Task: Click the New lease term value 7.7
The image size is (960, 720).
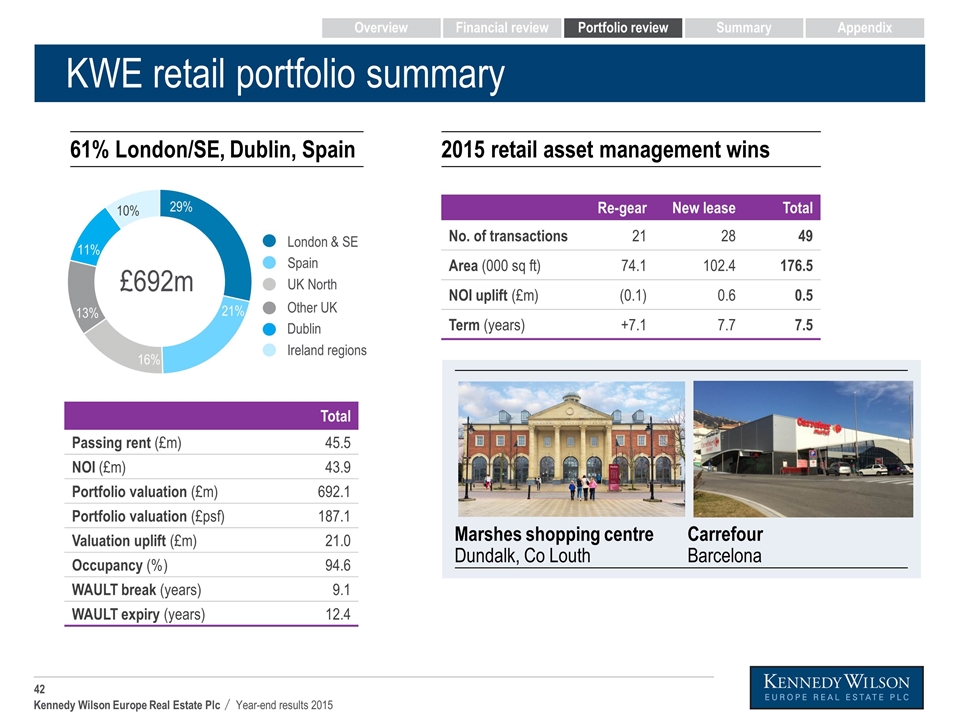Action: click(x=726, y=325)
